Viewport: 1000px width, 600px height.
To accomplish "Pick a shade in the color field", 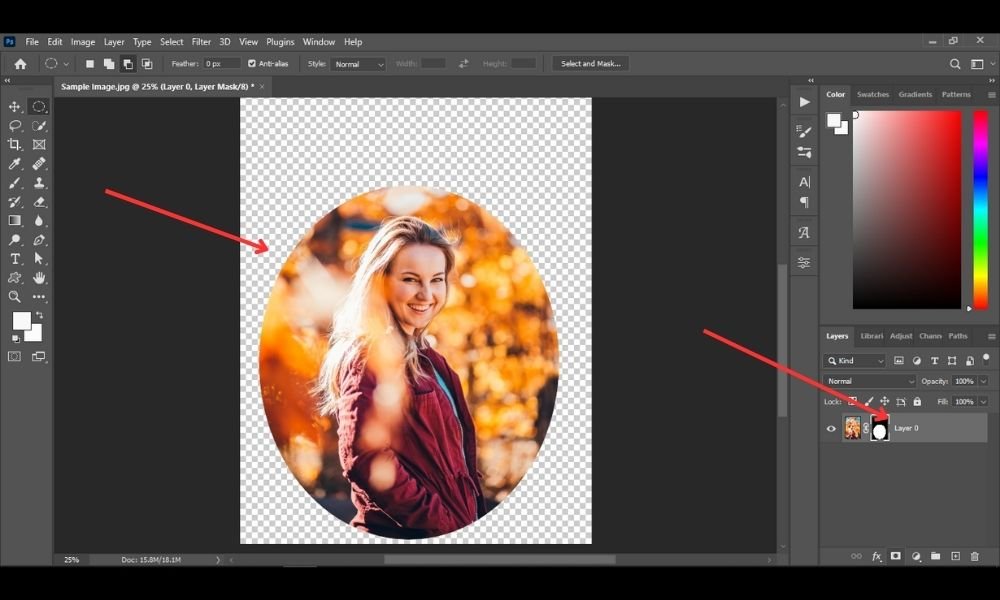I will tap(907, 210).
